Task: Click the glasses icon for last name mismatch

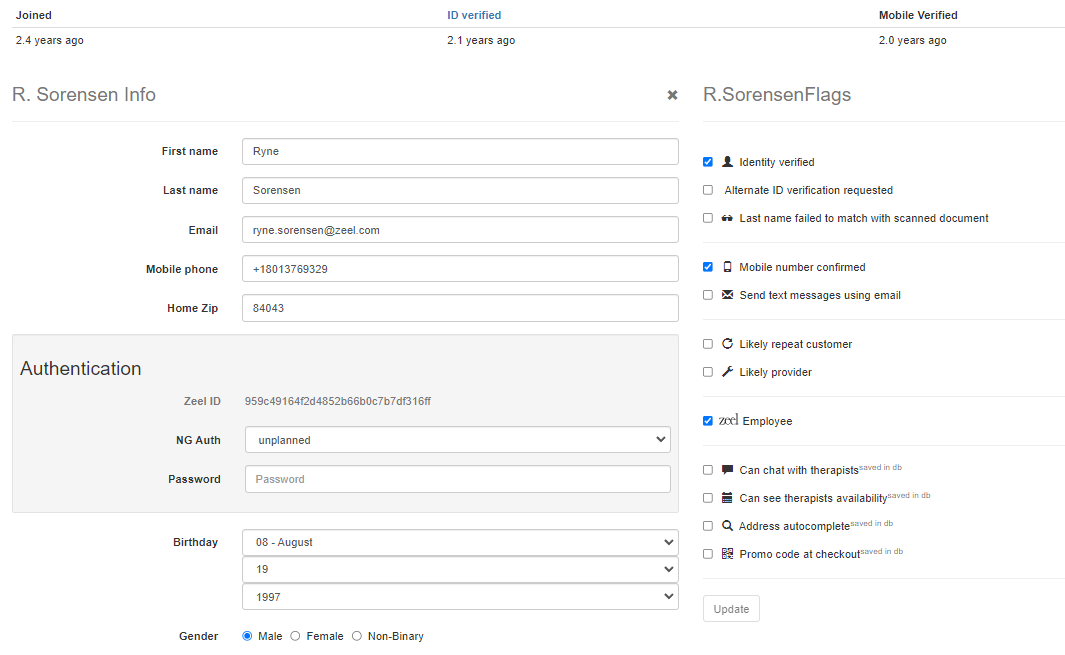Action: tap(727, 218)
